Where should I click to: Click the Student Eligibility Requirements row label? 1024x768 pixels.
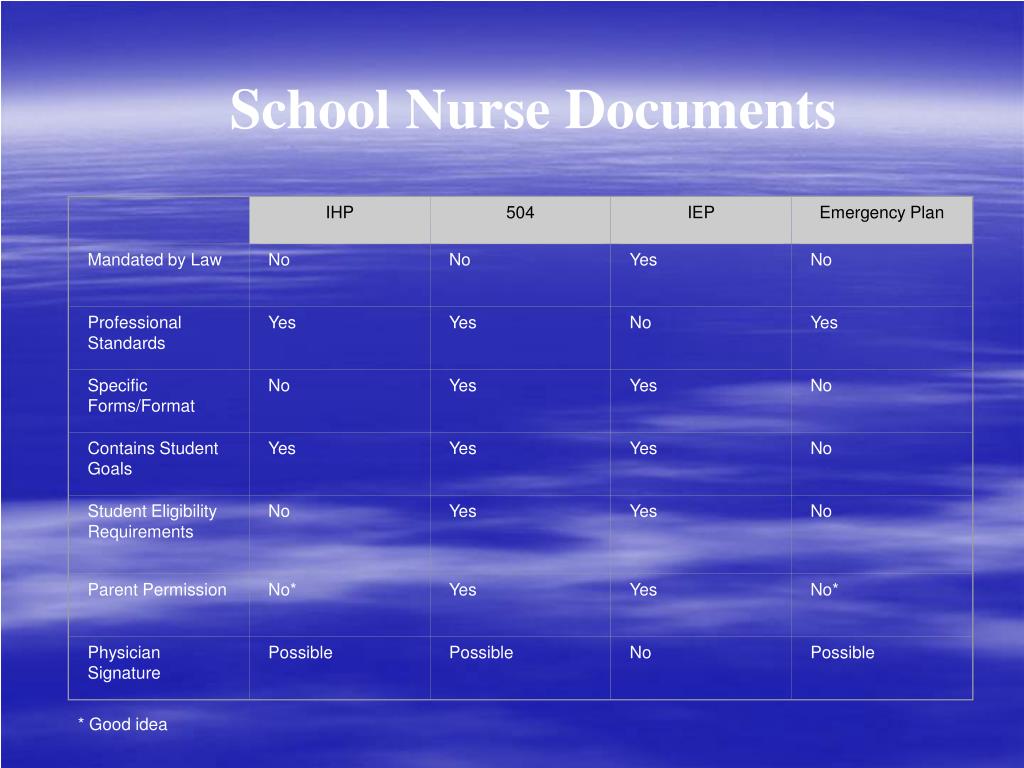(152, 521)
